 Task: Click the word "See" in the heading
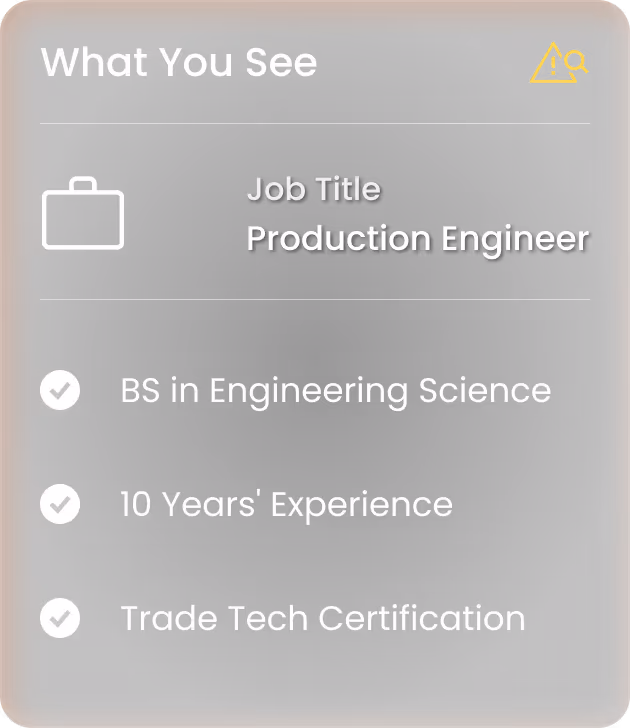tap(281, 62)
